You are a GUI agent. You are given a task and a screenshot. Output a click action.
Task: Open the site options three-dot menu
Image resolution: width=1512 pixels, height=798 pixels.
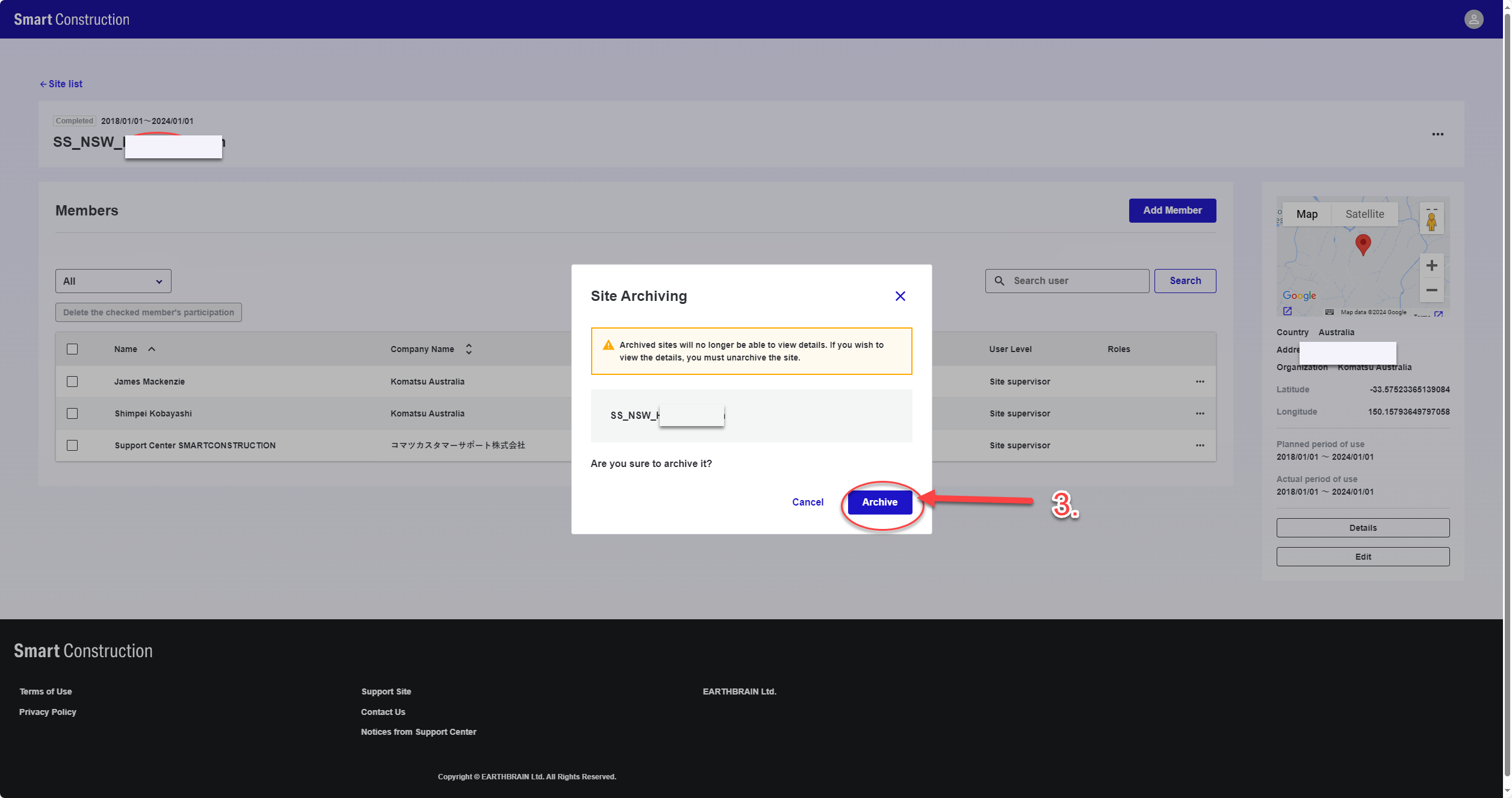(1437, 134)
